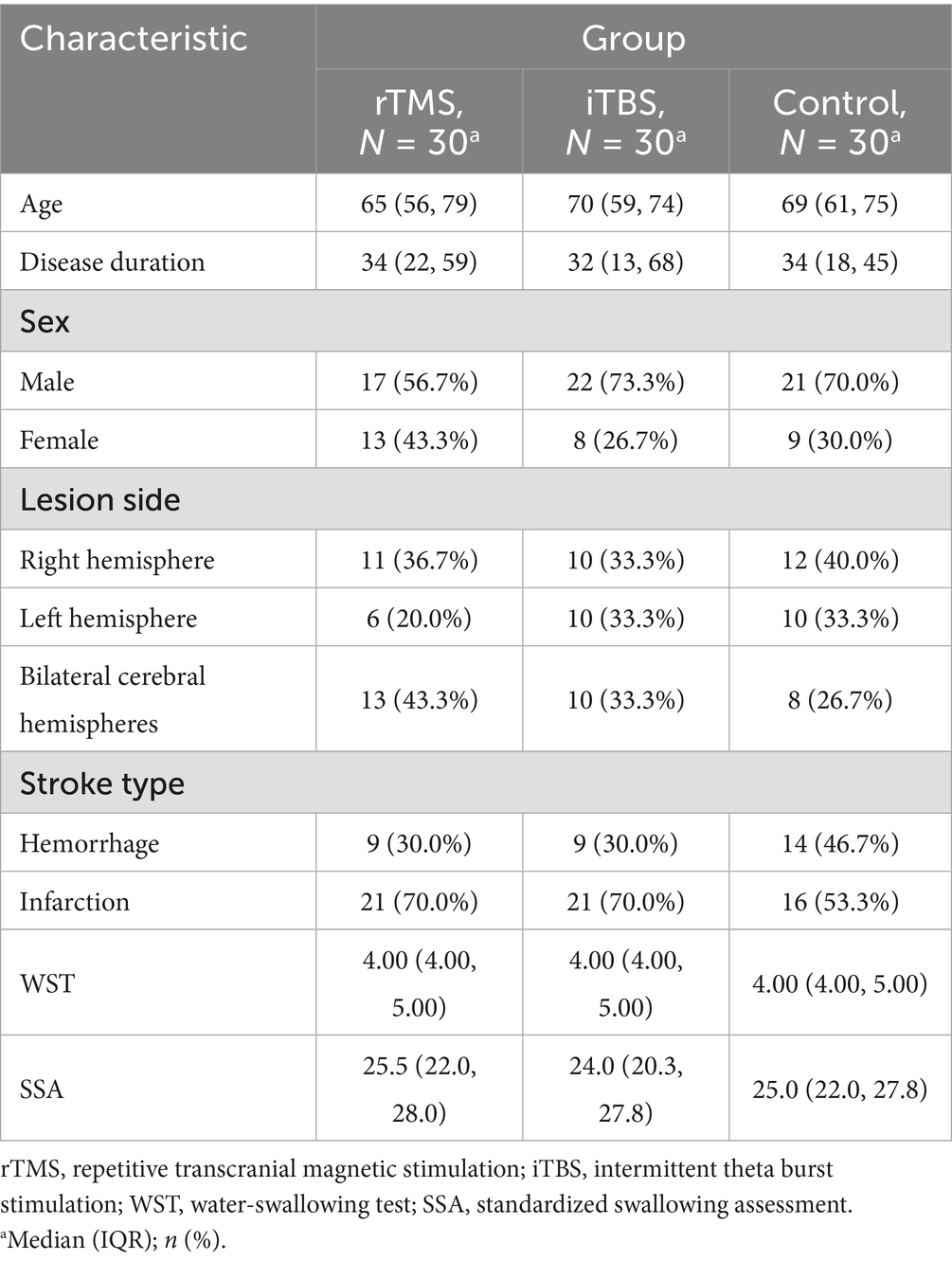Select the iTBS N = 30 column header
The width and height of the screenshot is (952, 1261).
pyautogui.click(x=625, y=121)
